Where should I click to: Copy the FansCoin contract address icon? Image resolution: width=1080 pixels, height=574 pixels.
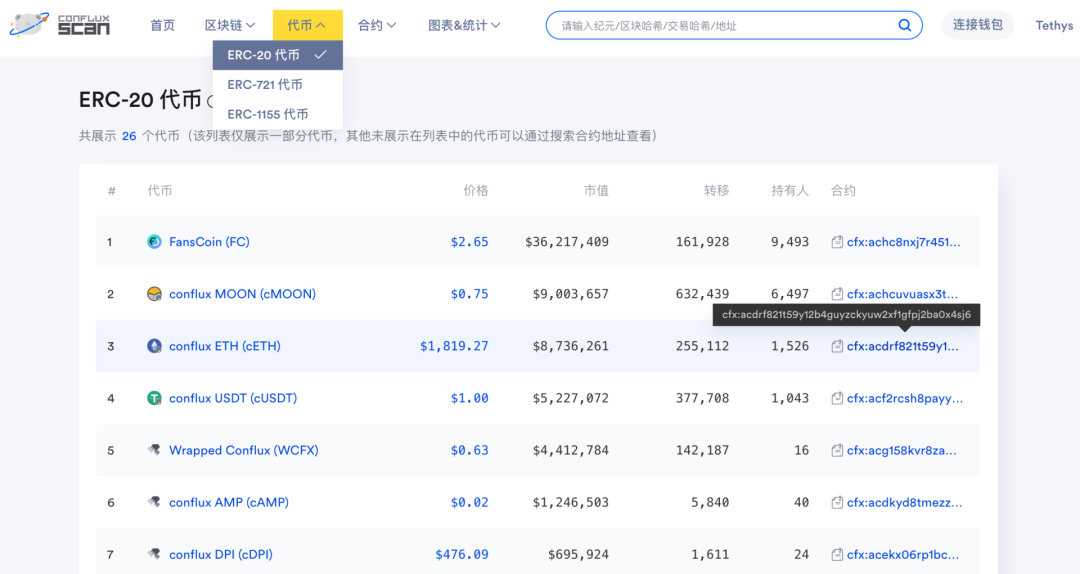pyautogui.click(x=837, y=242)
